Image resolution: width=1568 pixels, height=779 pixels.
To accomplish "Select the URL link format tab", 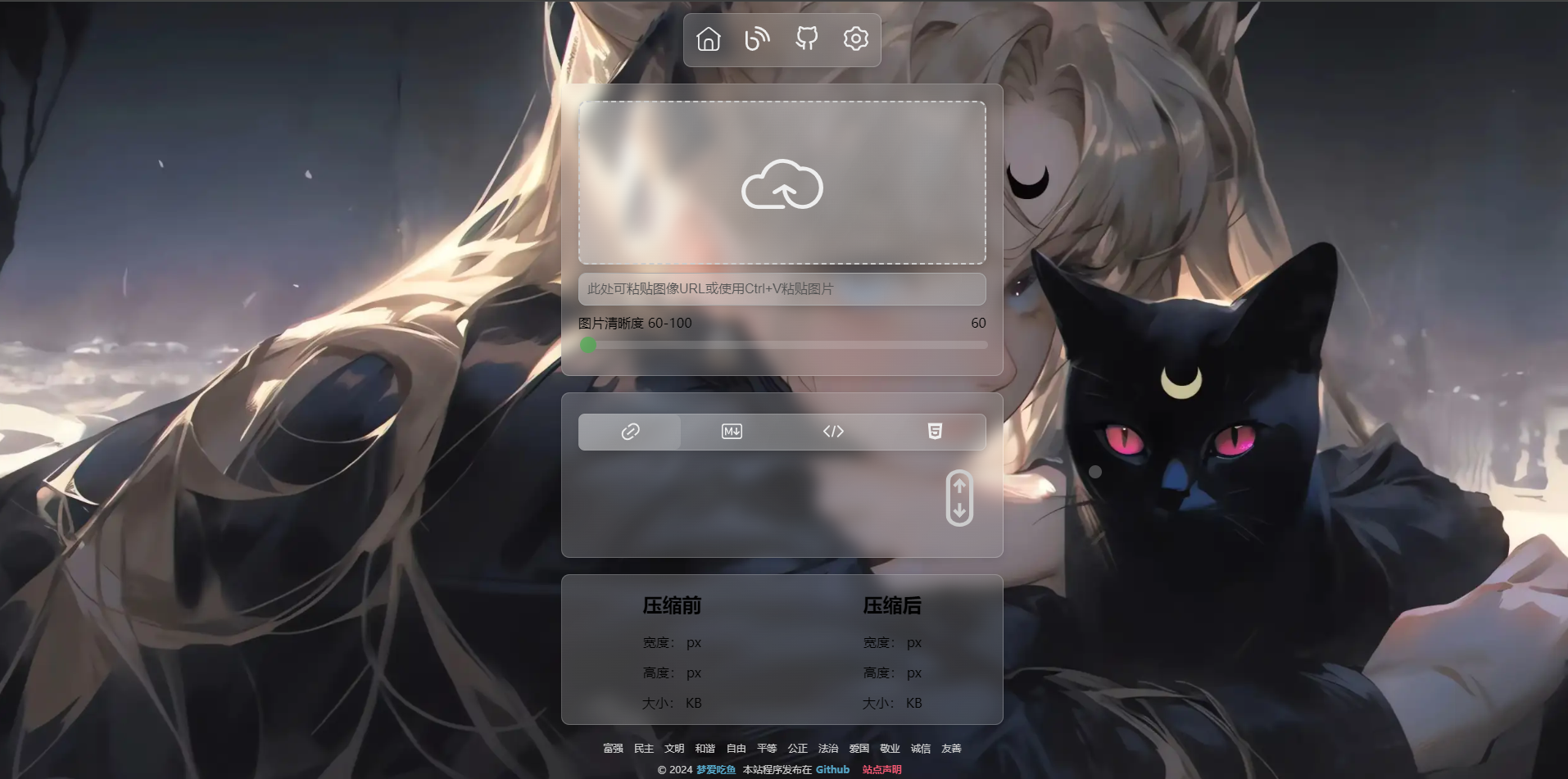I will [x=629, y=432].
